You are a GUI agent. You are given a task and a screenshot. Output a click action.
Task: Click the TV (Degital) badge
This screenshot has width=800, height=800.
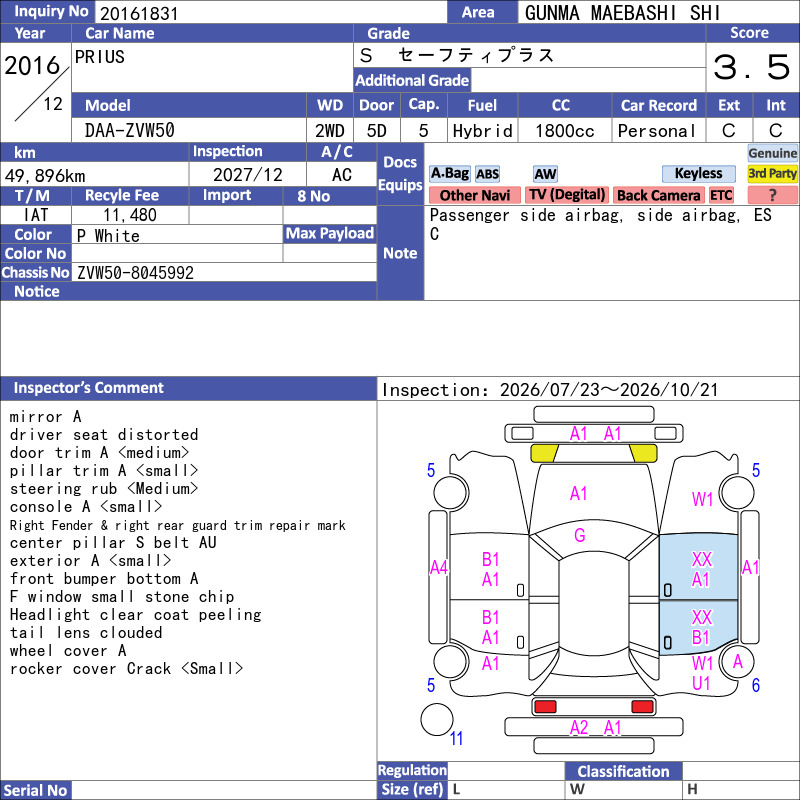[567, 195]
